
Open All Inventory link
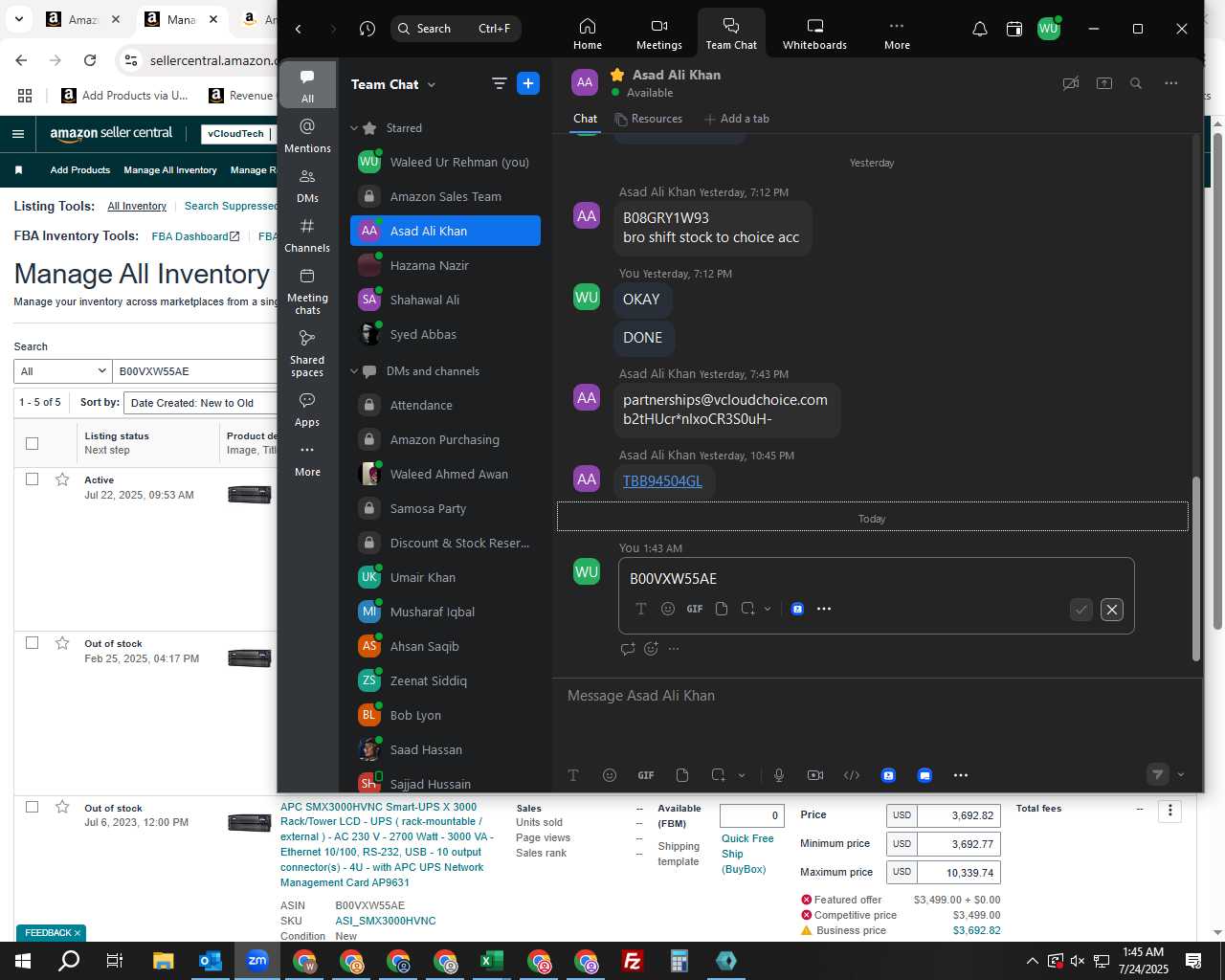click(x=137, y=206)
